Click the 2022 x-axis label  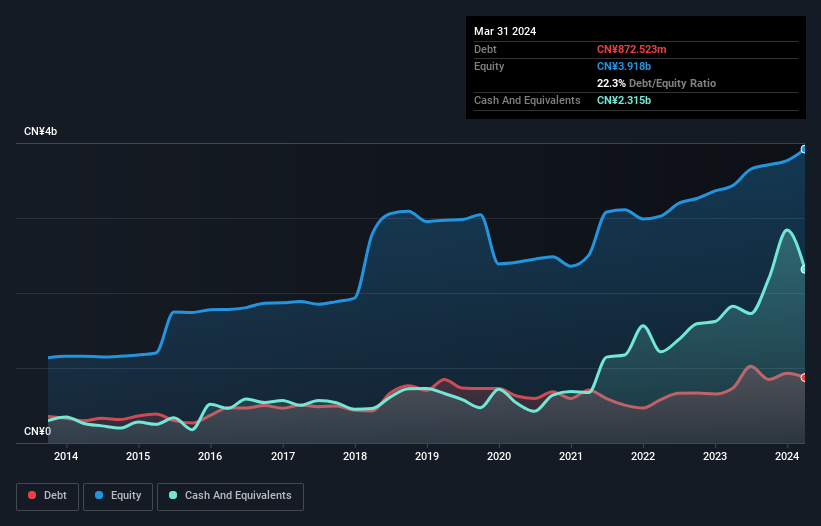click(x=643, y=456)
